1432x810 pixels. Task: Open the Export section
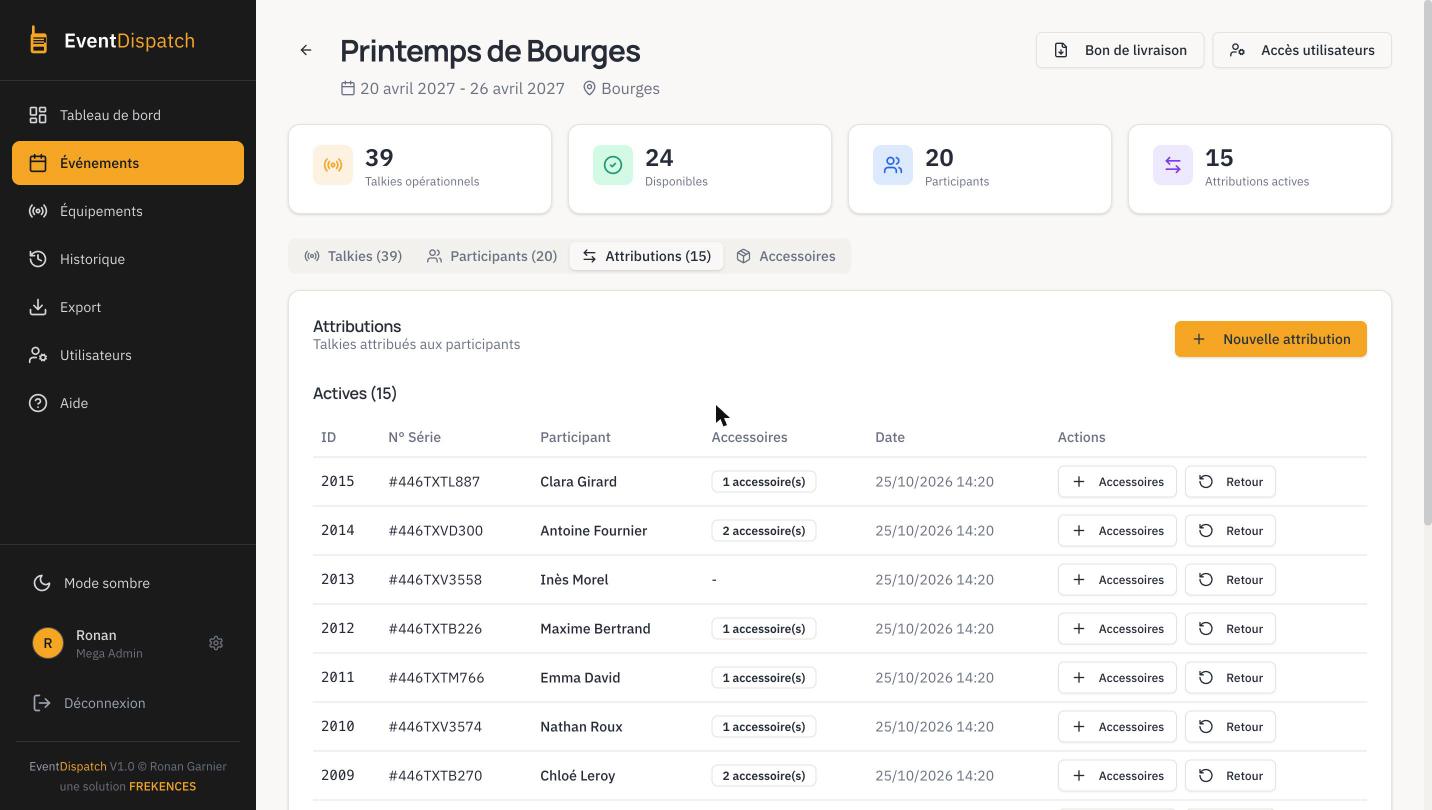(x=128, y=307)
